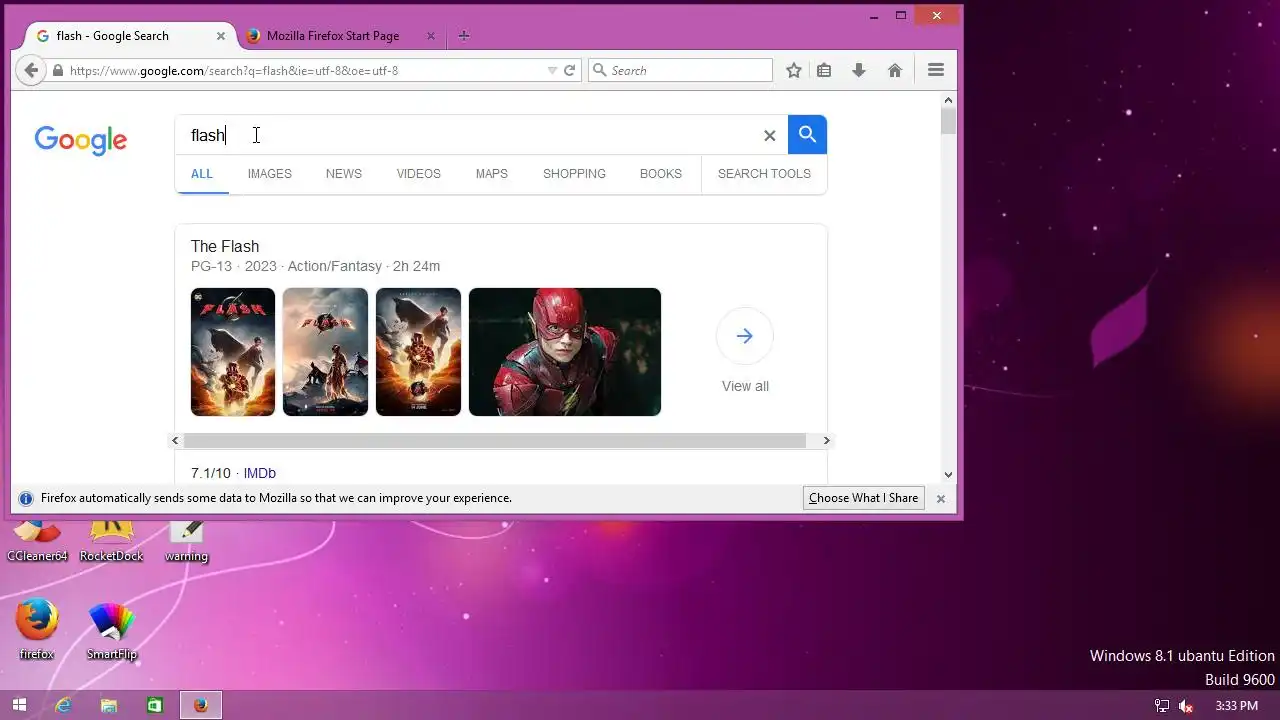This screenshot has height=720, width=1280.
Task: Click the muted volume tray icon
Action: coord(1186,706)
